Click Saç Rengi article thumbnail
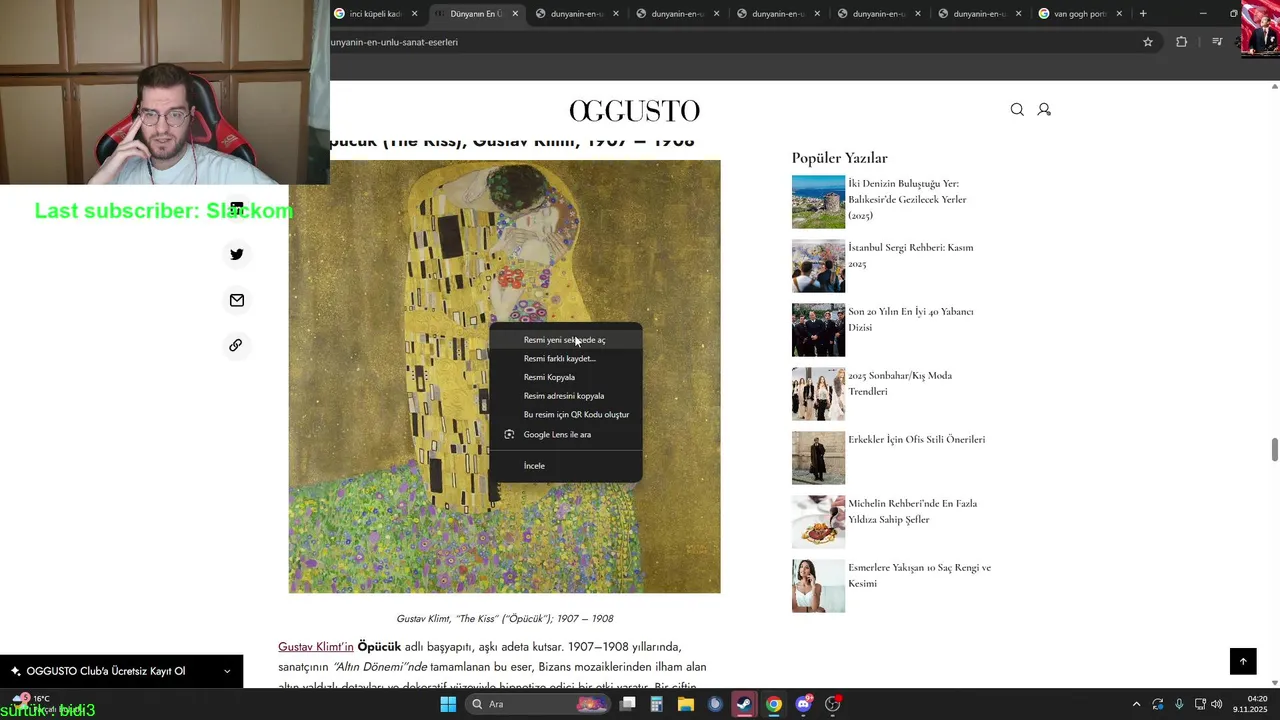Viewport: 1280px width, 720px height. (818, 586)
